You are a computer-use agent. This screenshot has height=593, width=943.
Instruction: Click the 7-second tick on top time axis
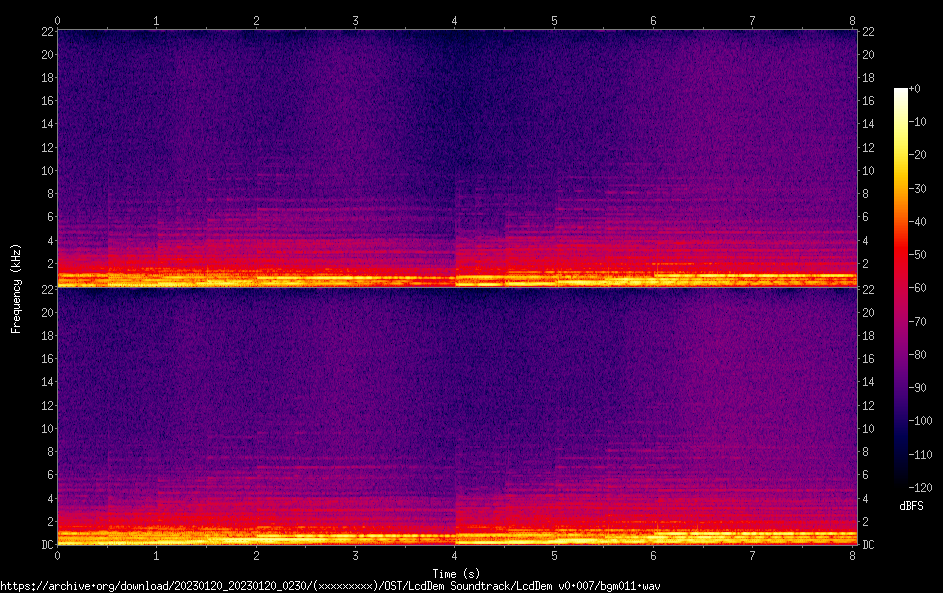[753, 20]
